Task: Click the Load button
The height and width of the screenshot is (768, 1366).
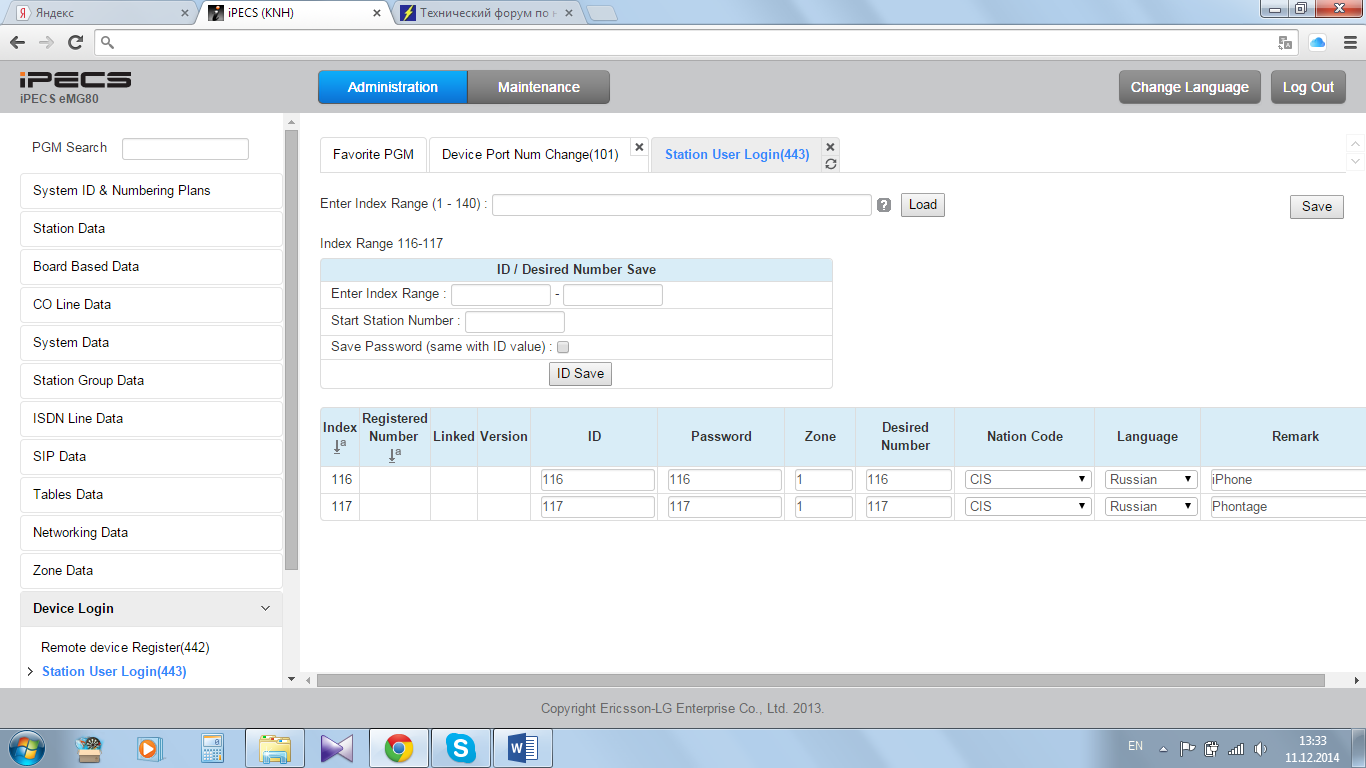Action: pos(922,205)
